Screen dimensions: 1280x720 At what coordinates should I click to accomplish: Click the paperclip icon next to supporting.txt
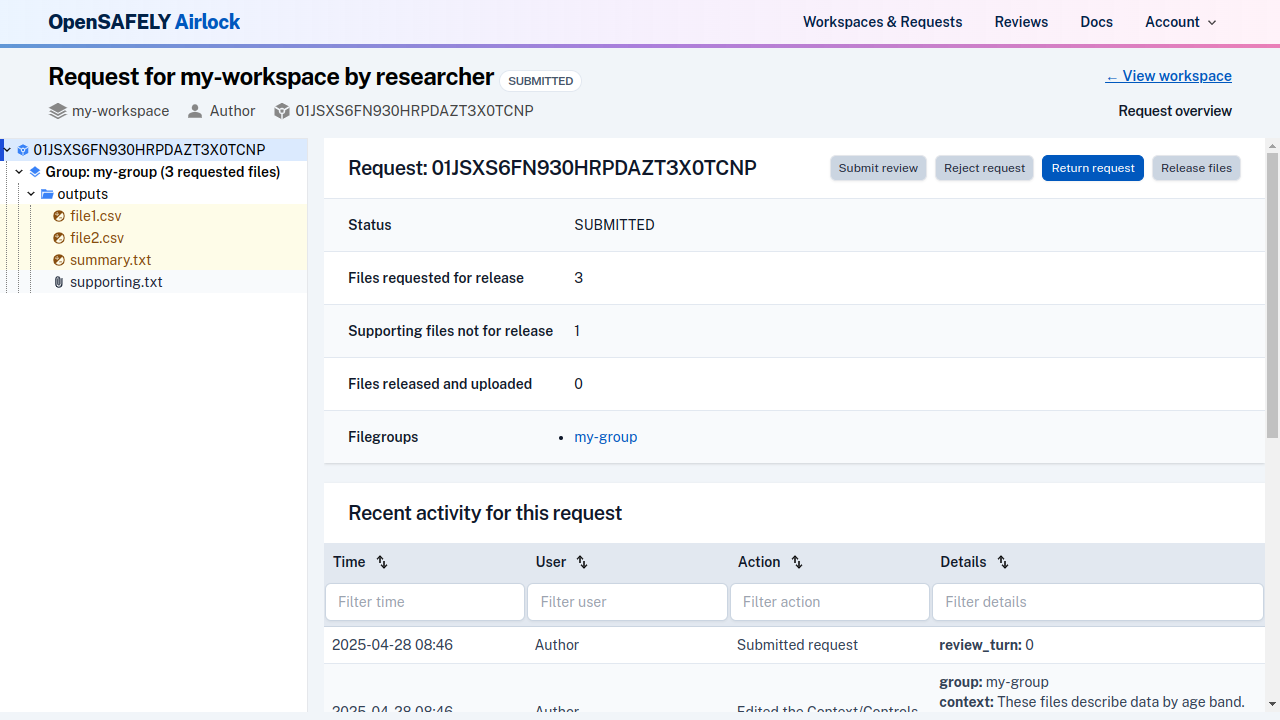(x=58, y=282)
